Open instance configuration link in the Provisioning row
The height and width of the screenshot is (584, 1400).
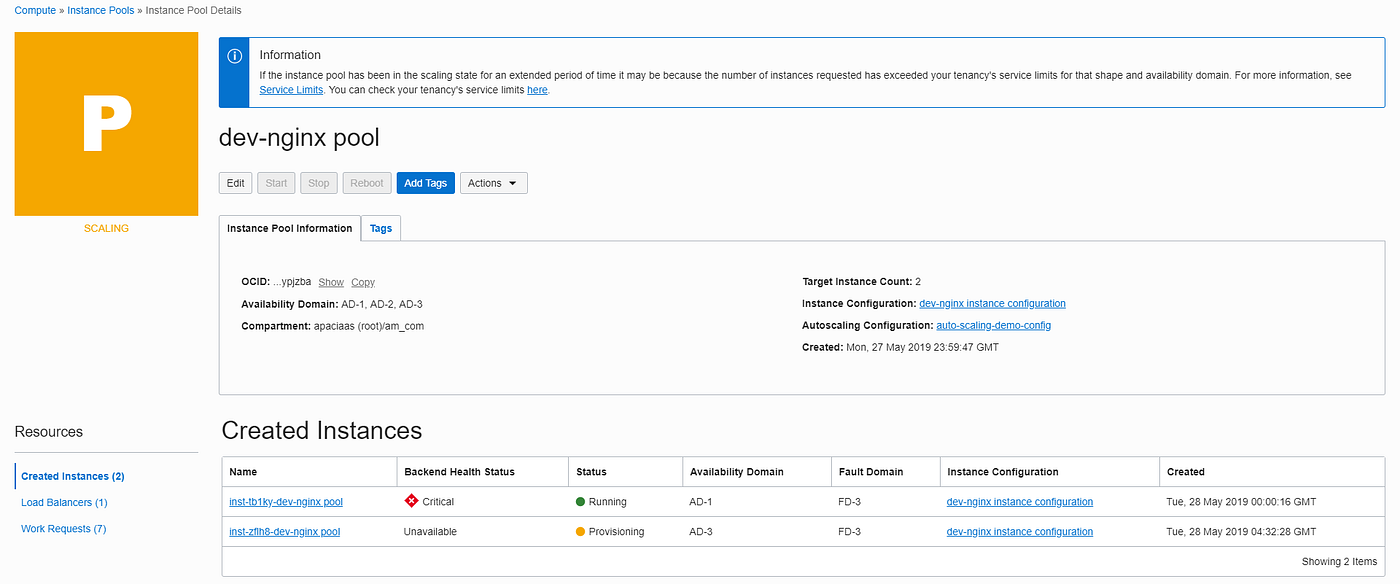1020,532
